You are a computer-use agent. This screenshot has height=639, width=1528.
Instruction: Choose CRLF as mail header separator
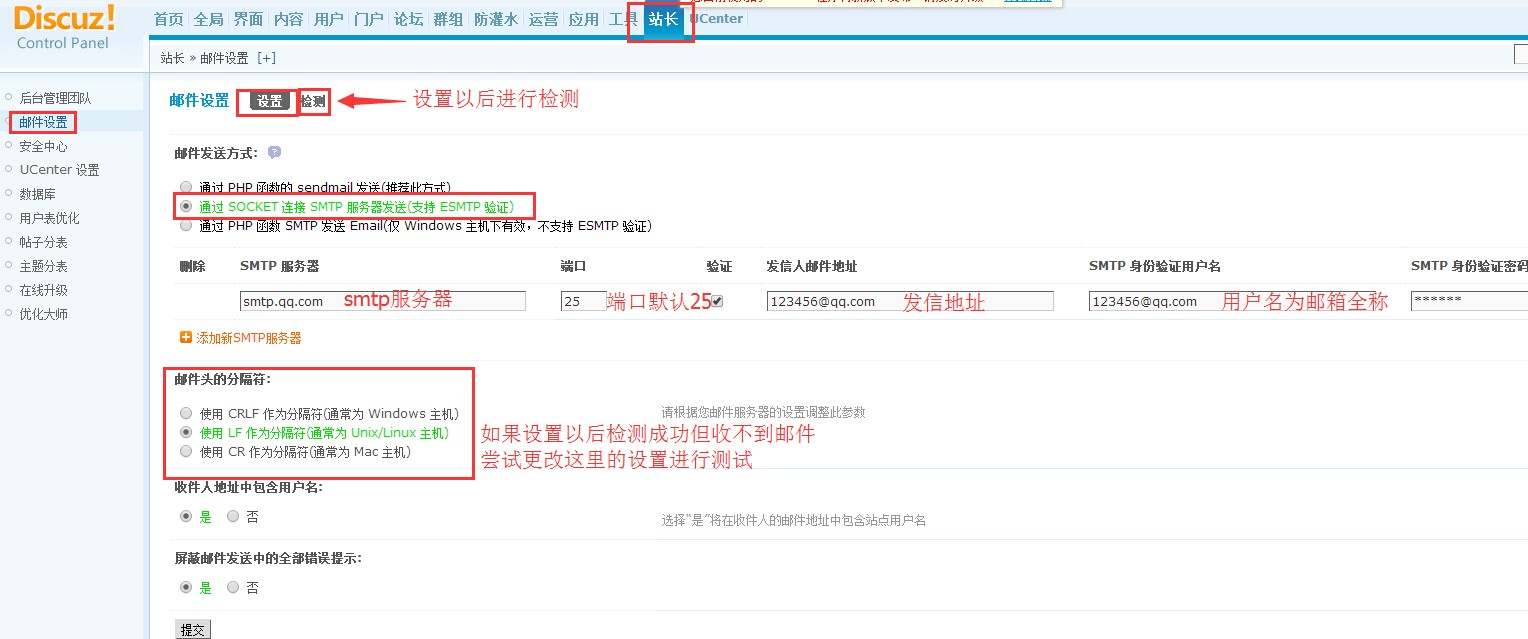click(185, 413)
